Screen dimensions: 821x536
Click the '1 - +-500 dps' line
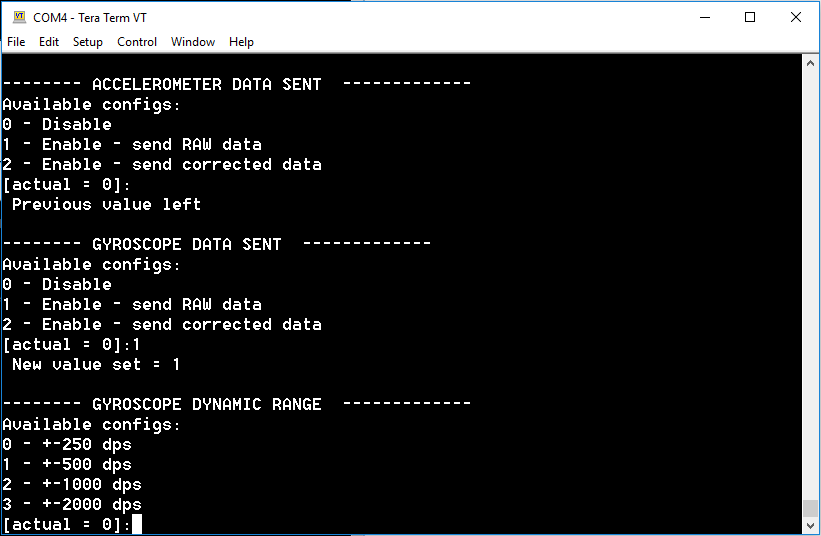(67, 464)
